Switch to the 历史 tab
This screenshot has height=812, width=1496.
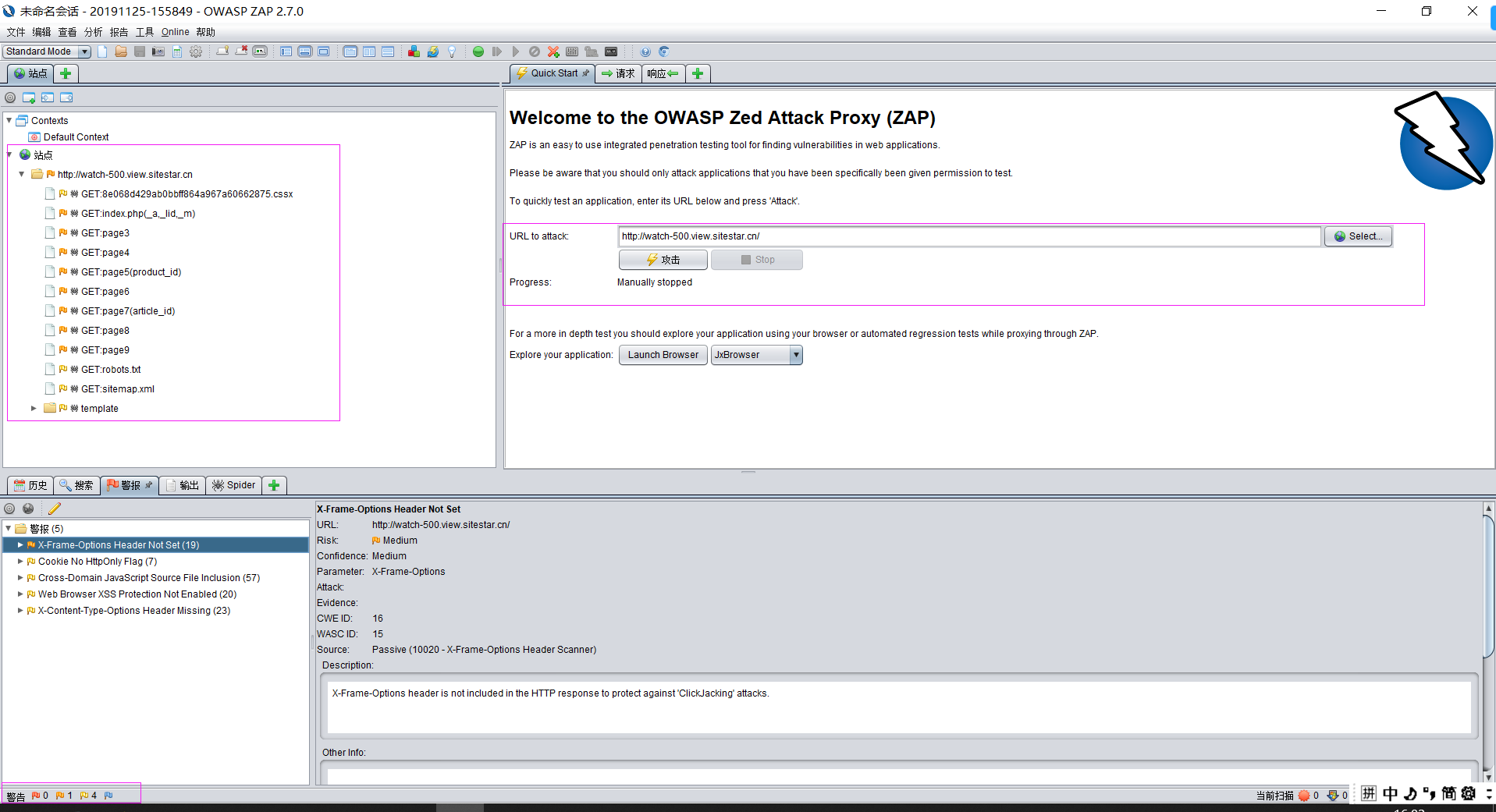click(30, 485)
